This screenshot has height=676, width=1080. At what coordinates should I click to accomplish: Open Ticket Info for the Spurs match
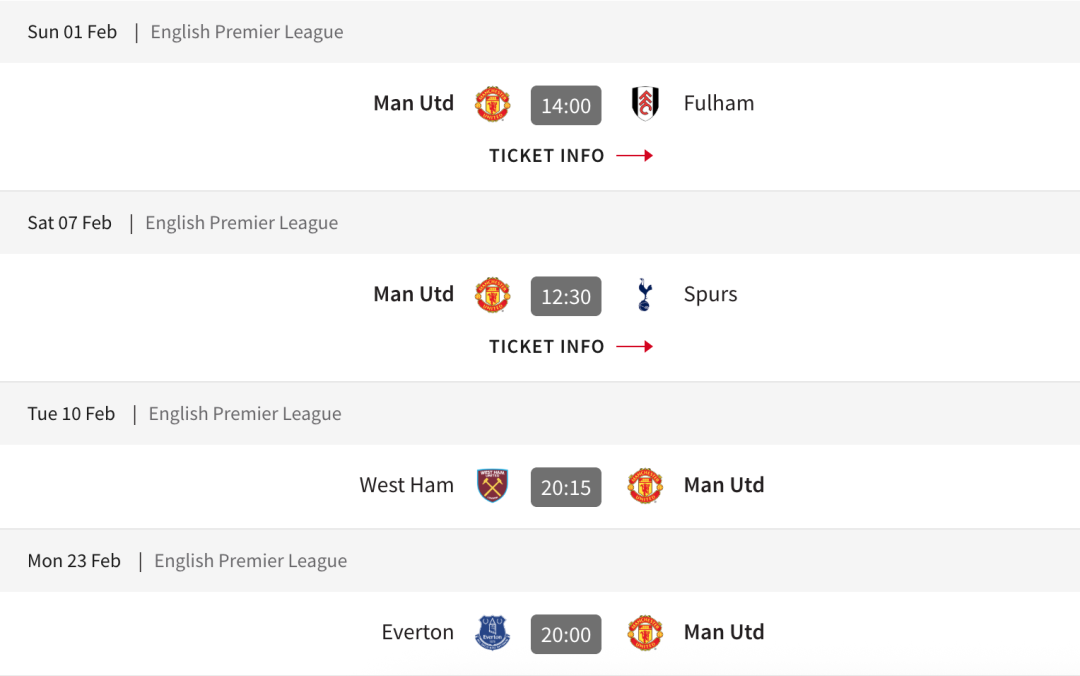(547, 347)
